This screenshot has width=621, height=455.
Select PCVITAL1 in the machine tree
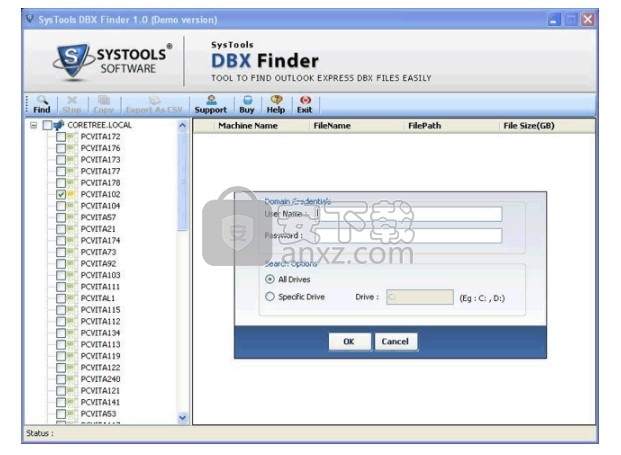coord(98,298)
